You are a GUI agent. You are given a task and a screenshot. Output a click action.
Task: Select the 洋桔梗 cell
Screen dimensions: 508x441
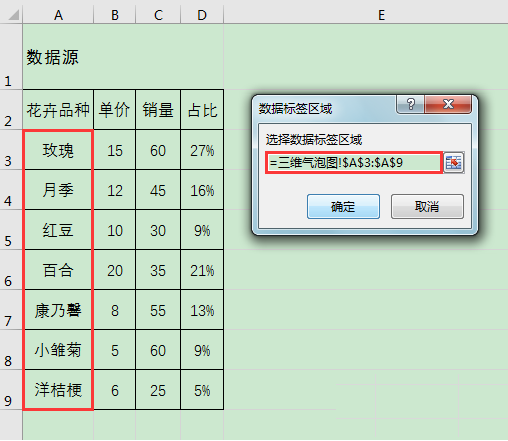pyautogui.click(x=58, y=390)
